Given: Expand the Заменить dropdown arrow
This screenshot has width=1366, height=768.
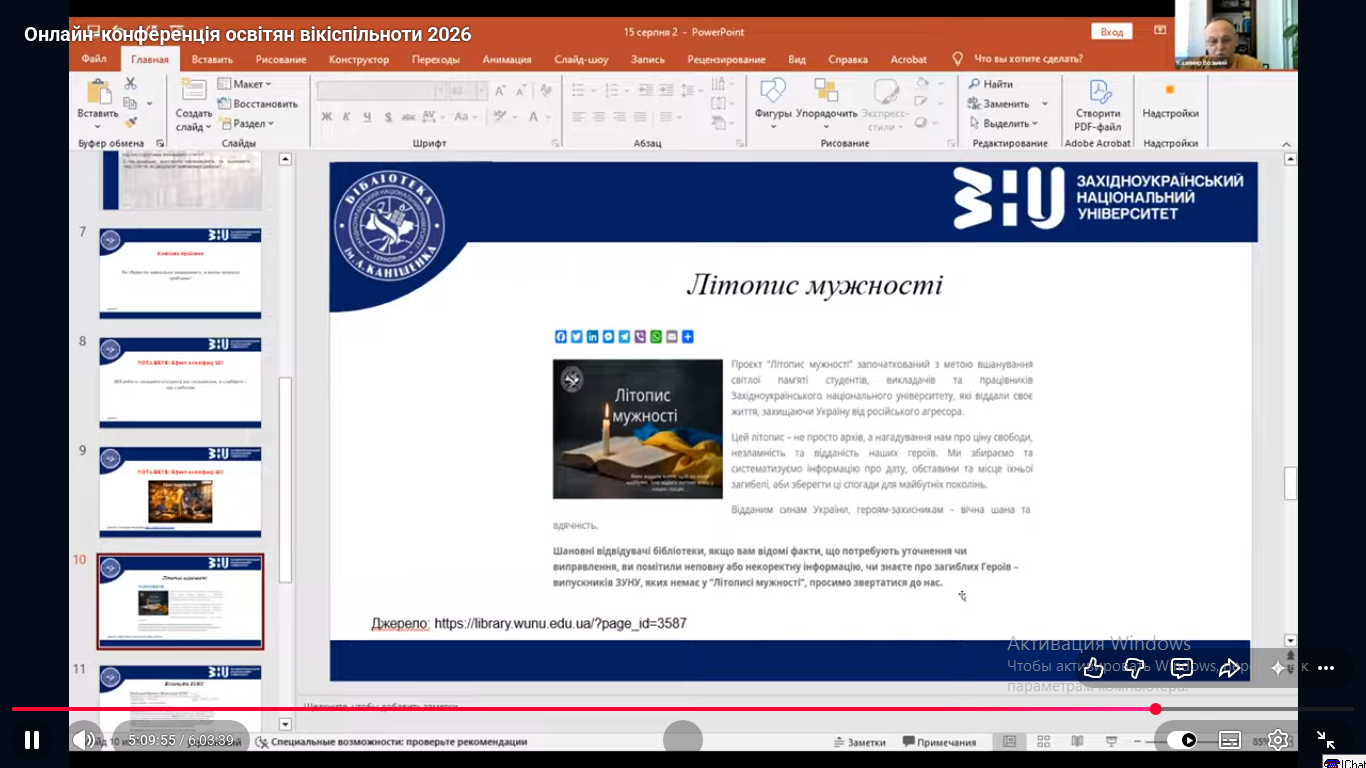Looking at the screenshot, I should (1045, 104).
